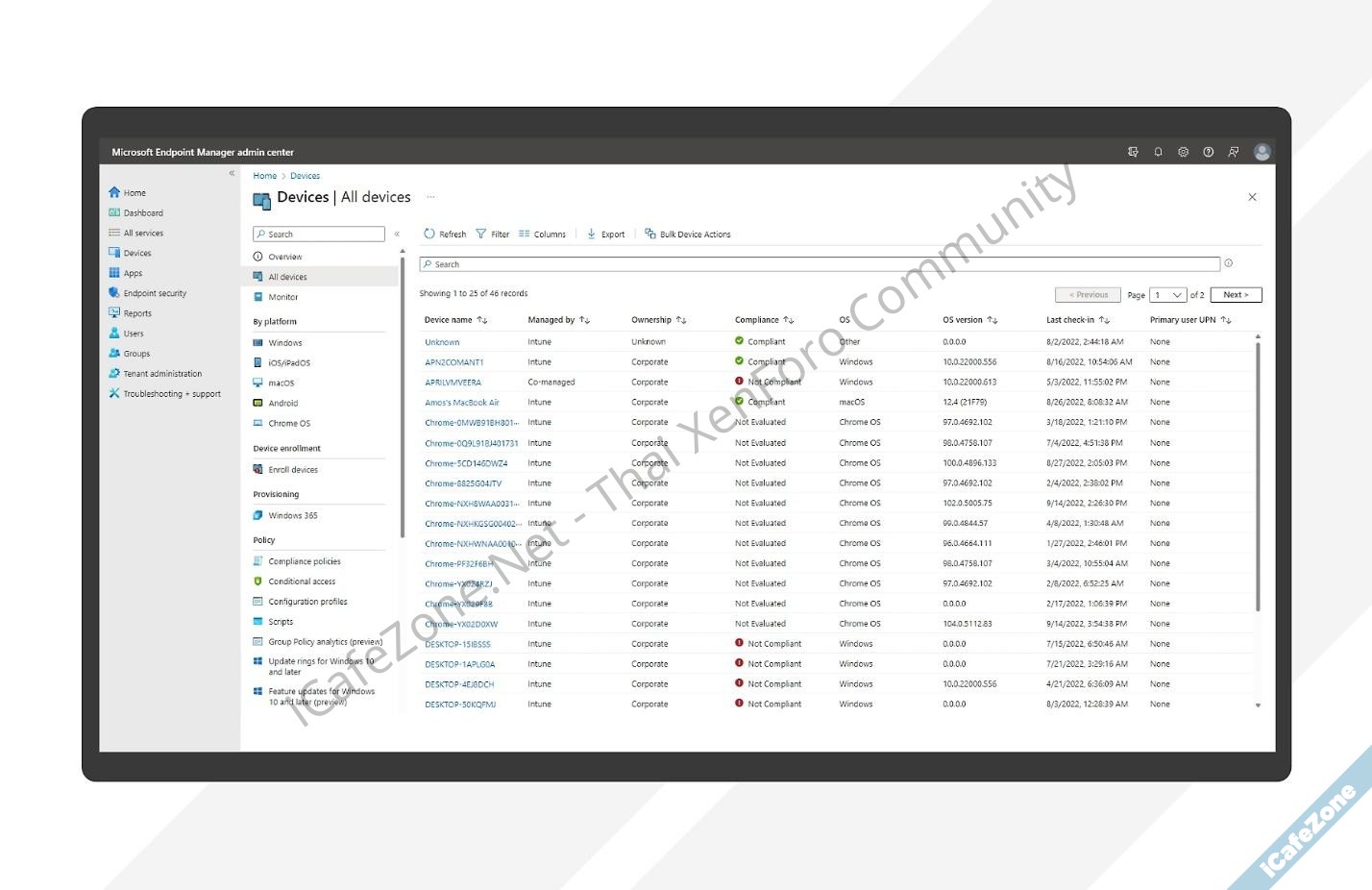
Task: Open the APRILVMVEERA device link
Action: click(453, 383)
